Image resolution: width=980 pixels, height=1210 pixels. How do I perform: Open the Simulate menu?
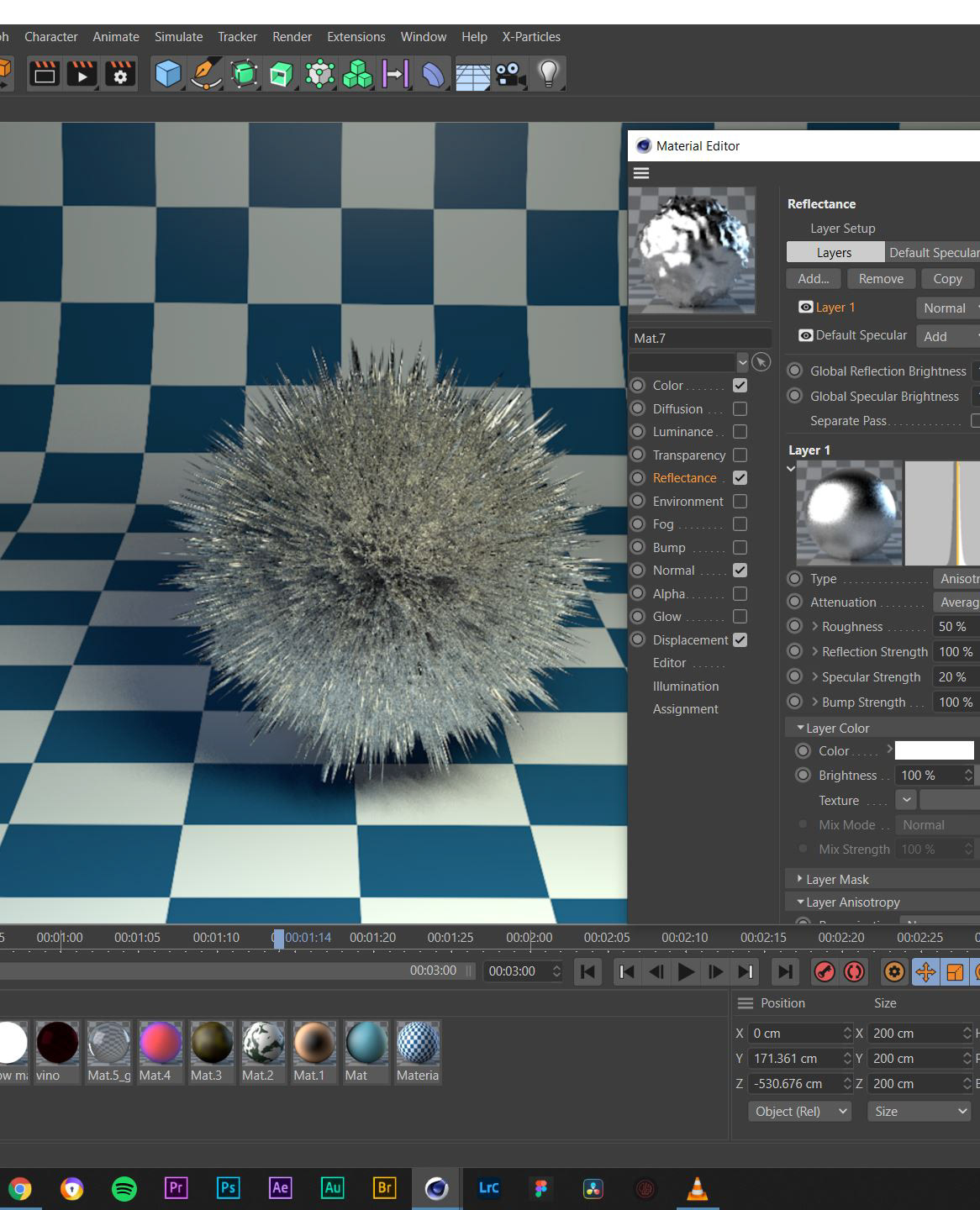pos(178,37)
